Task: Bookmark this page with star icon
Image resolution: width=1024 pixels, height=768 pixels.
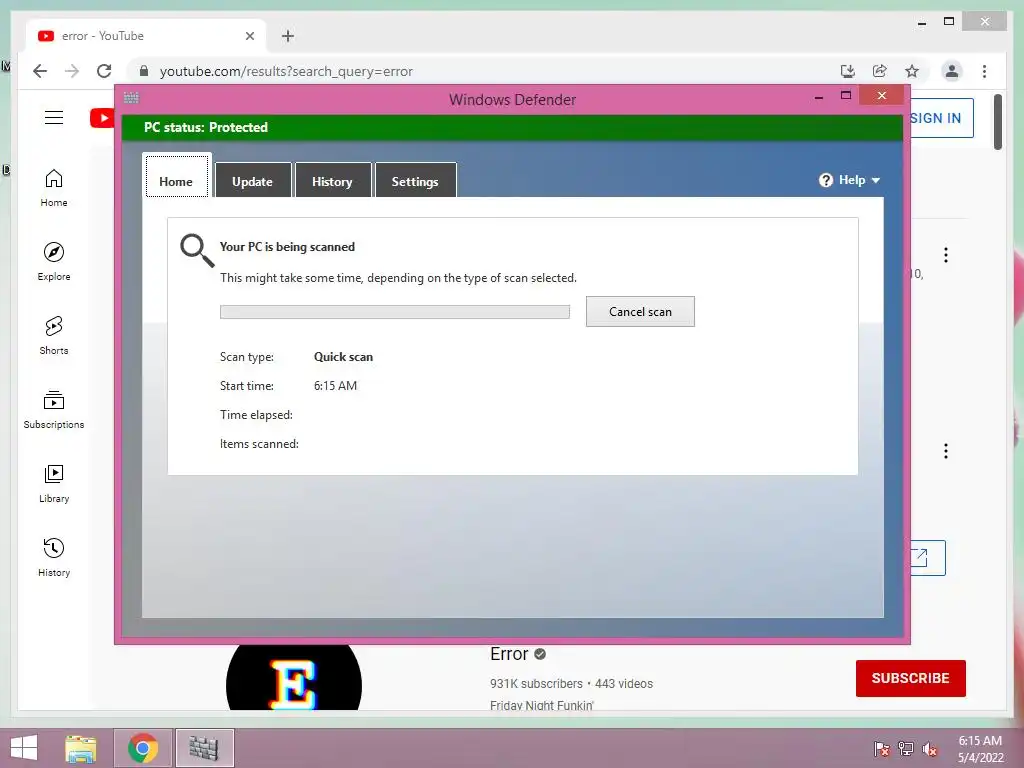Action: [912, 71]
